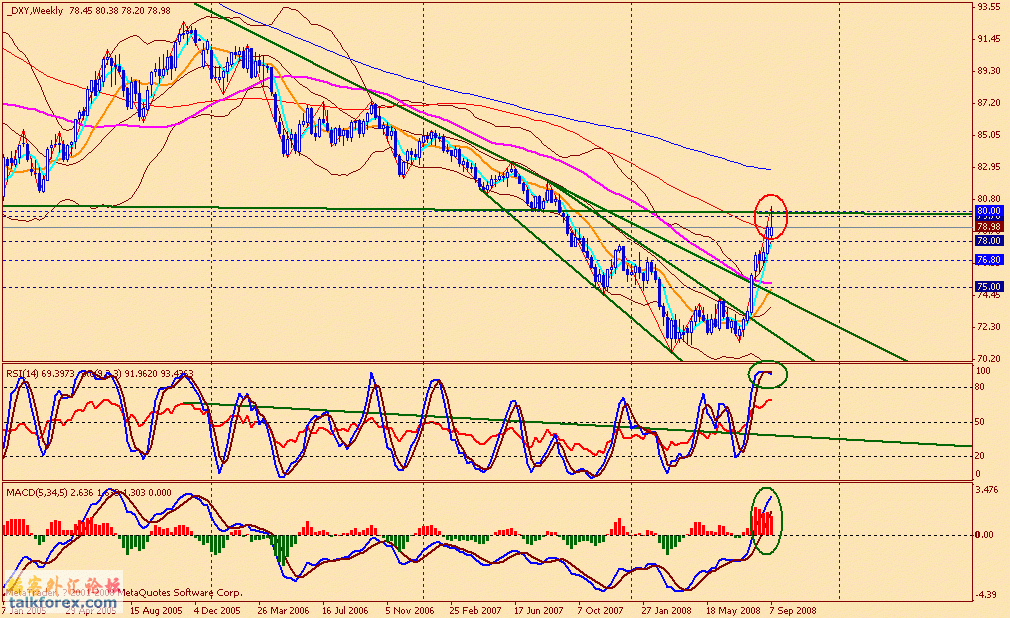Click the 25 Feb 2007 date label
This screenshot has height=618, width=1010.
475,610
